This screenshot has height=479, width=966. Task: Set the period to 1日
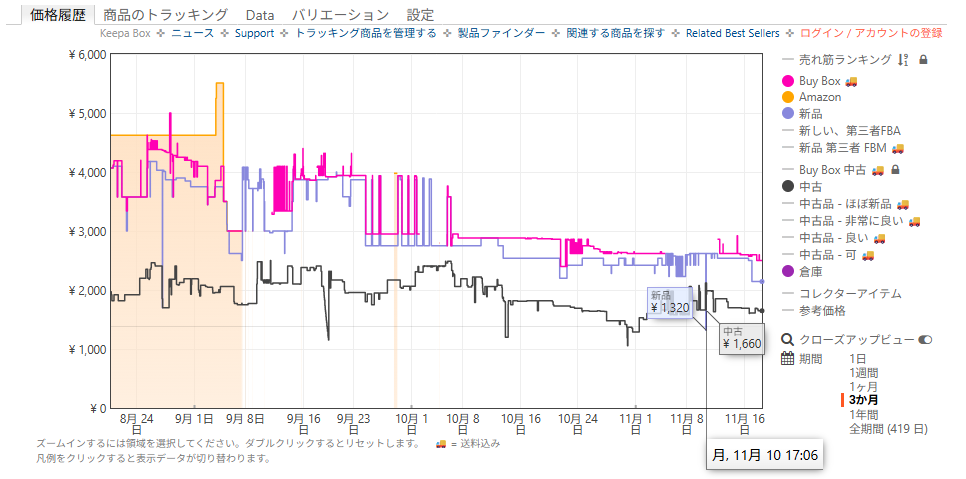(860, 358)
